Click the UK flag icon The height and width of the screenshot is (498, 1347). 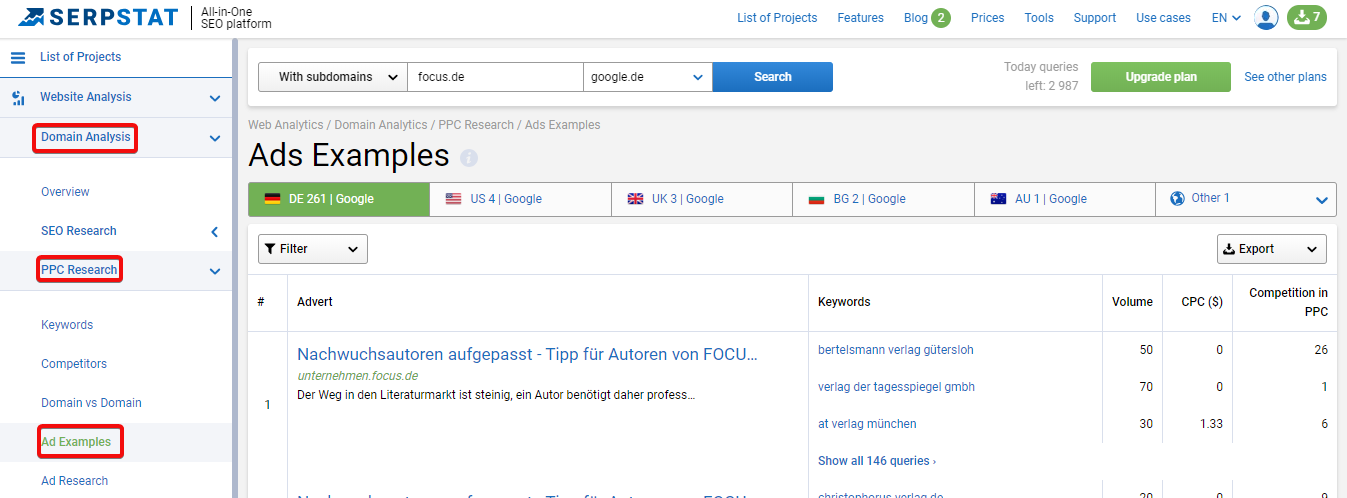coord(635,199)
